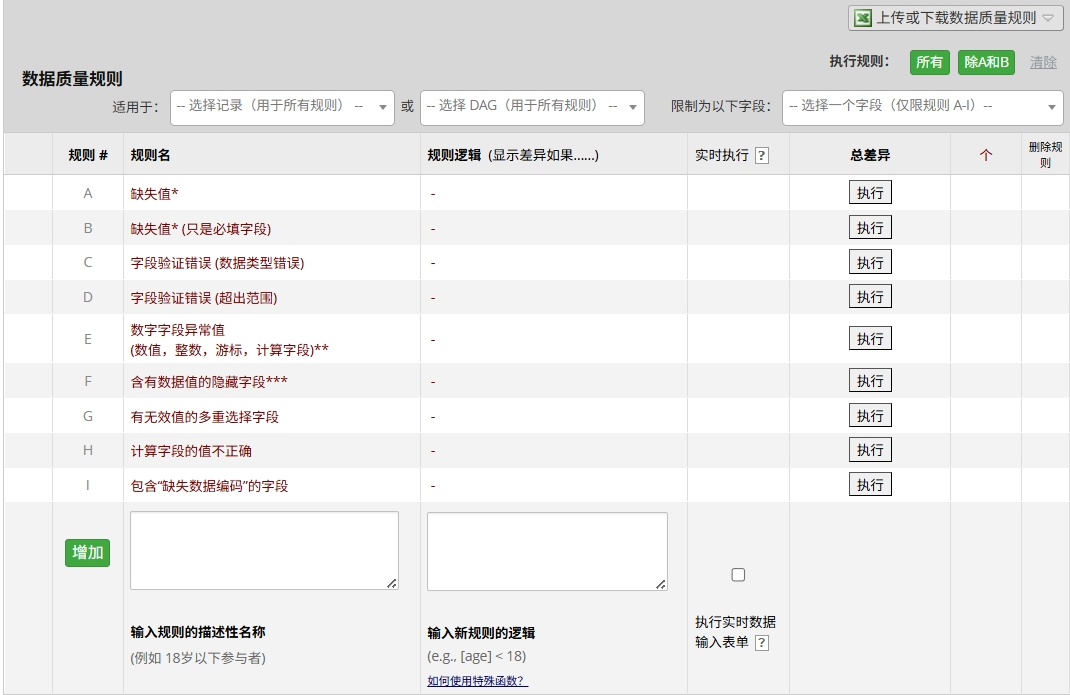
Task: Open the 选择一个字段 dropdown
Action: tap(923, 107)
